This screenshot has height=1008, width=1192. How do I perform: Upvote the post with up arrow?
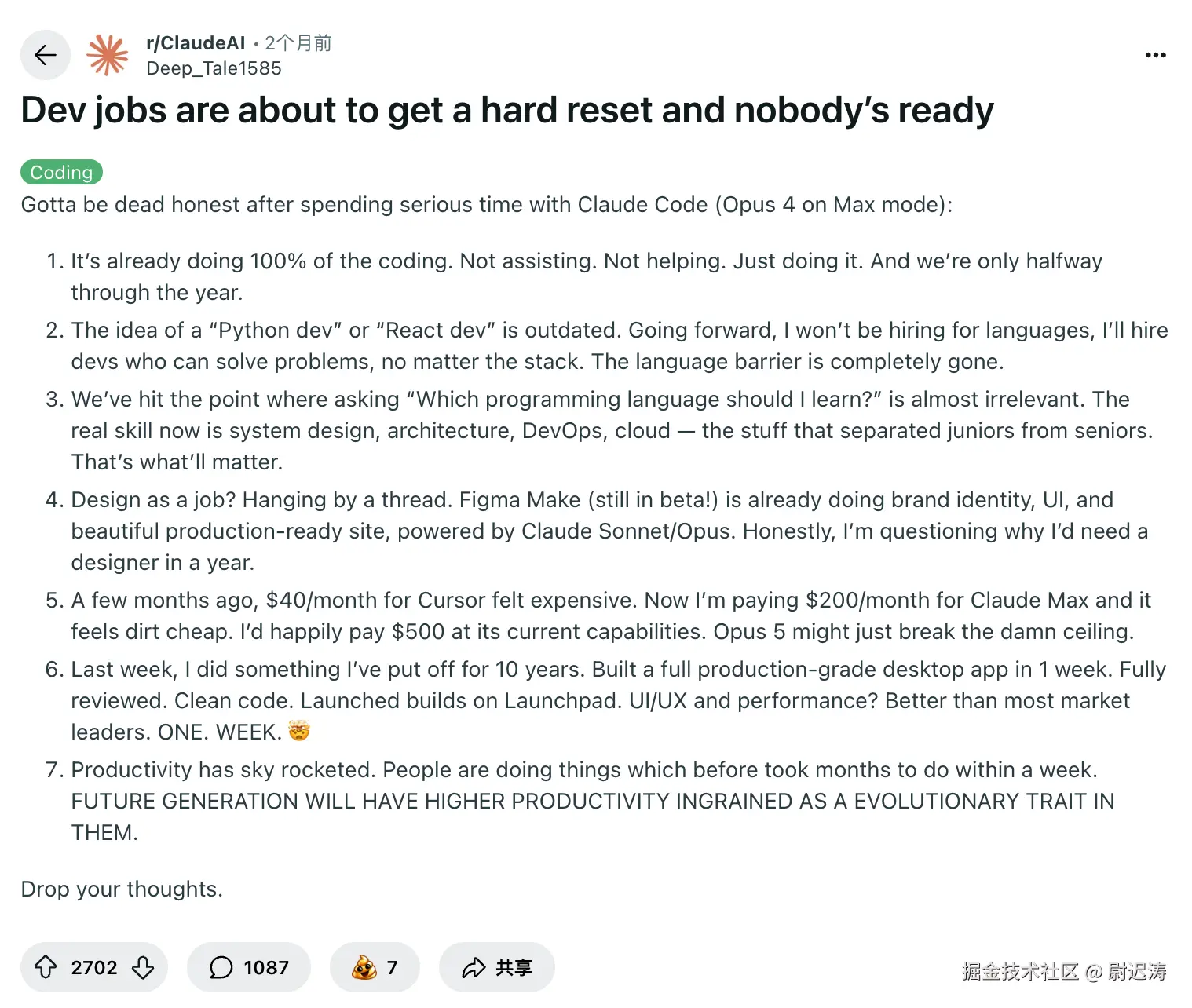46,967
